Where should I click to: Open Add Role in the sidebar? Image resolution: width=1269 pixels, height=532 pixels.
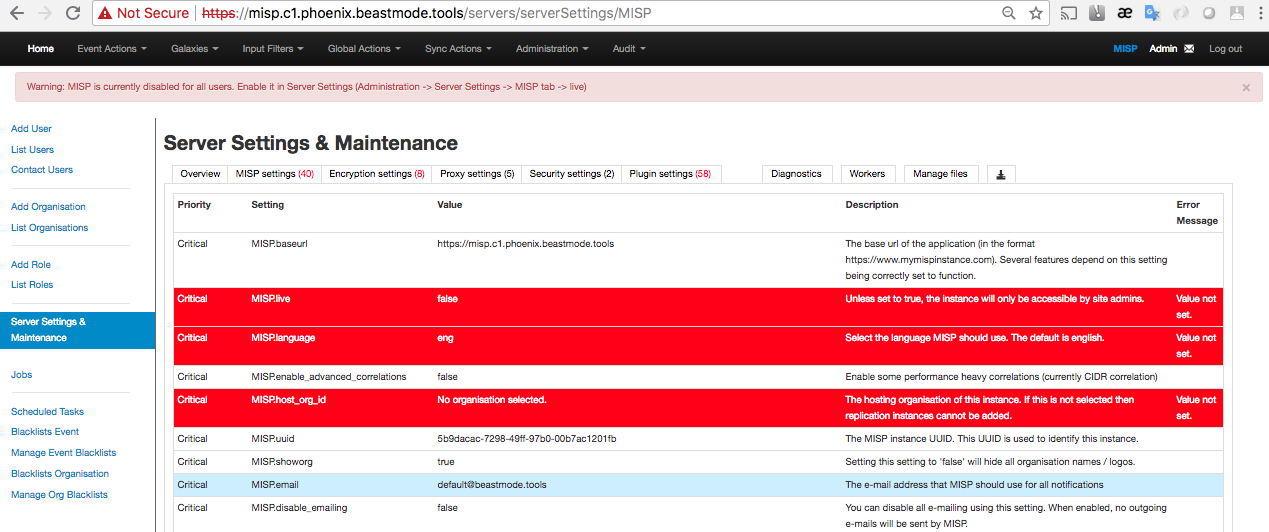coord(31,265)
